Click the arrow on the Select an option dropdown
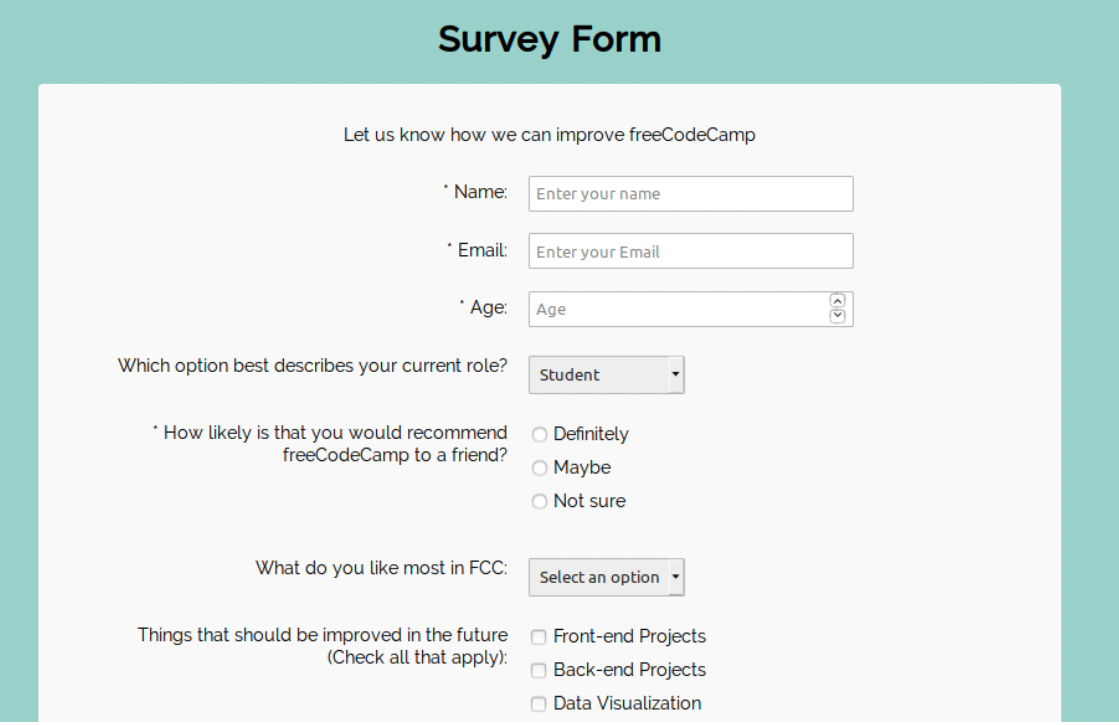Viewport: 1119px width, 725px height. 677,577
